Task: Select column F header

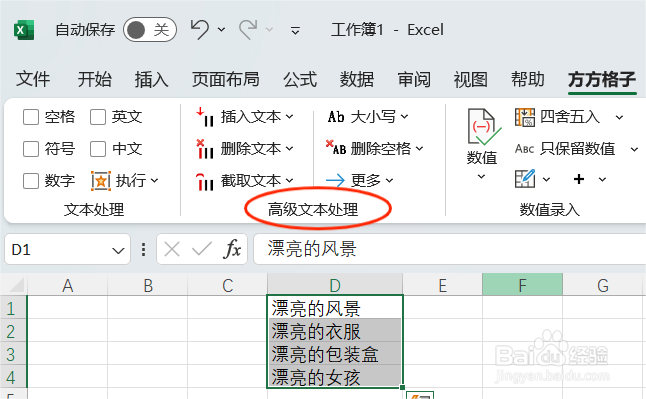Action: (x=522, y=285)
